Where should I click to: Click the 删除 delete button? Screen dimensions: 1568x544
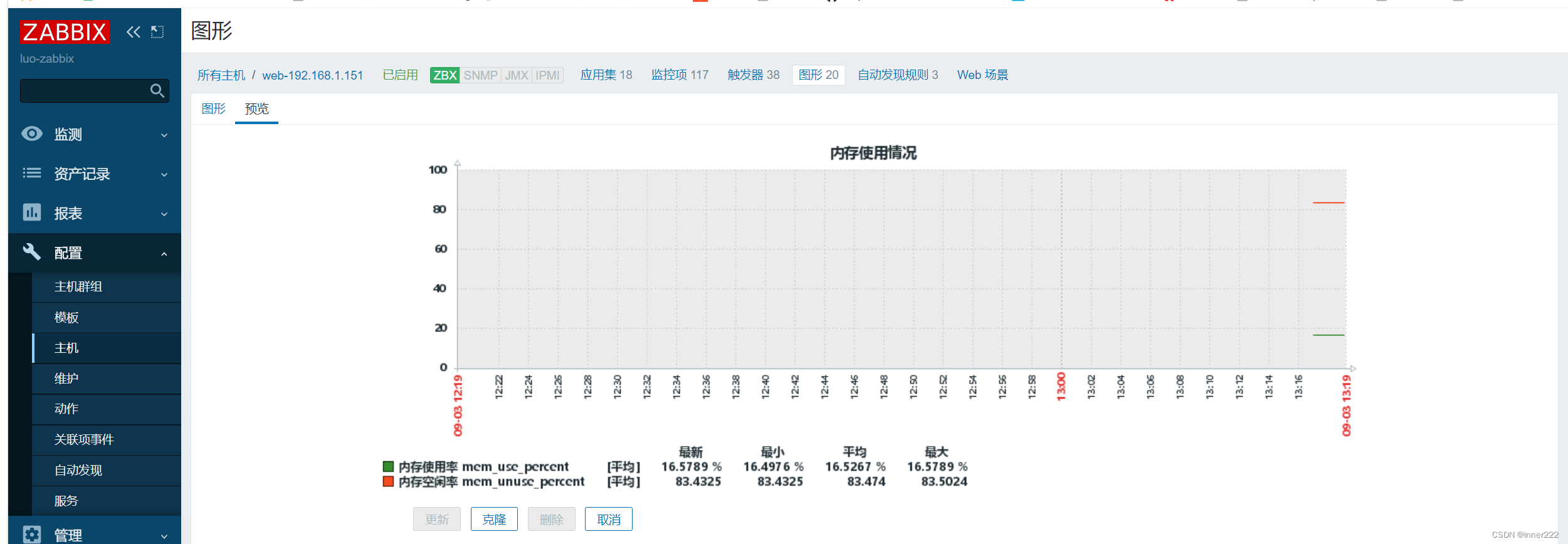click(552, 519)
